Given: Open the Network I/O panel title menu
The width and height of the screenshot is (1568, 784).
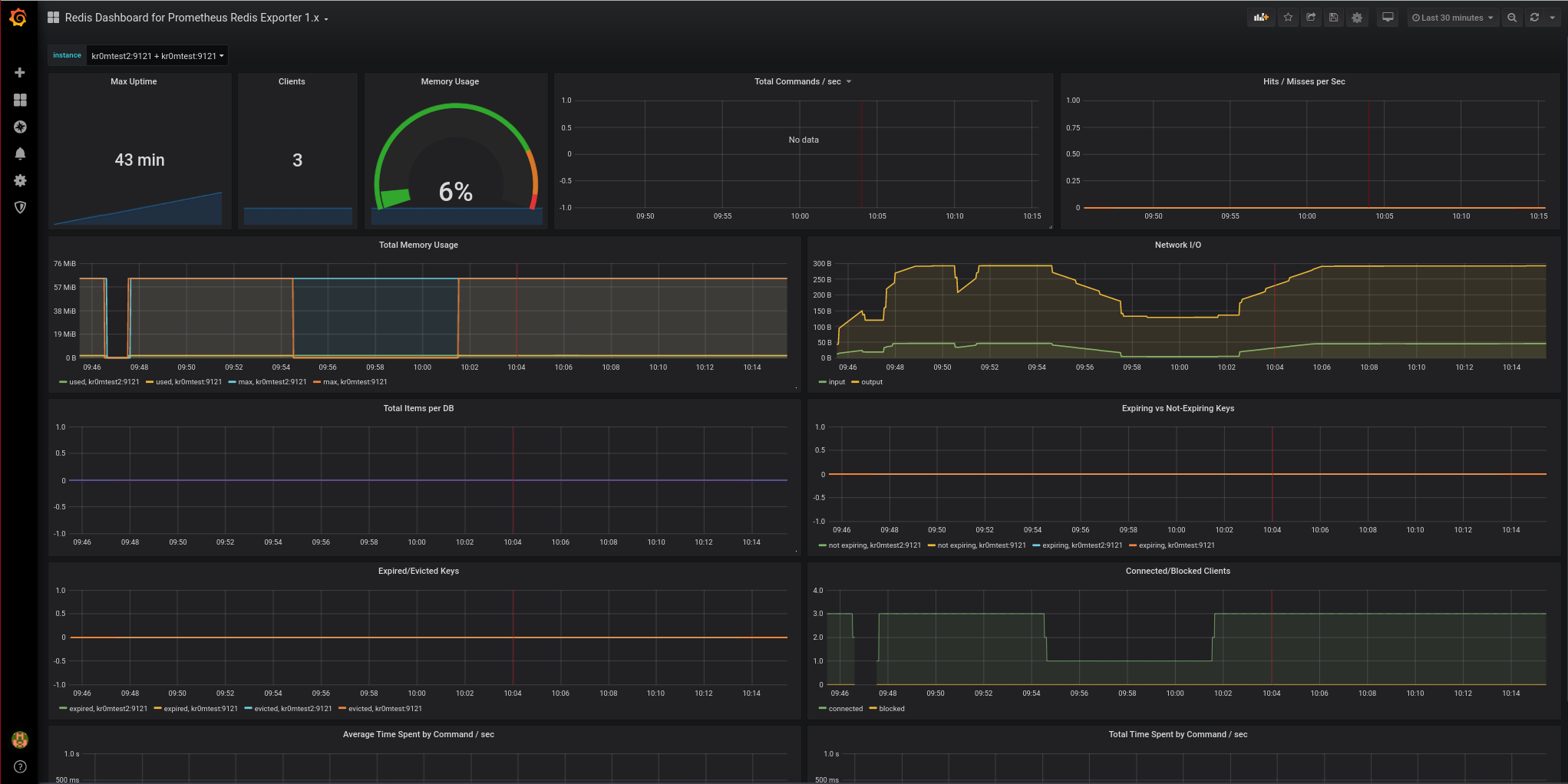Looking at the screenshot, I should [x=1177, y=245].
